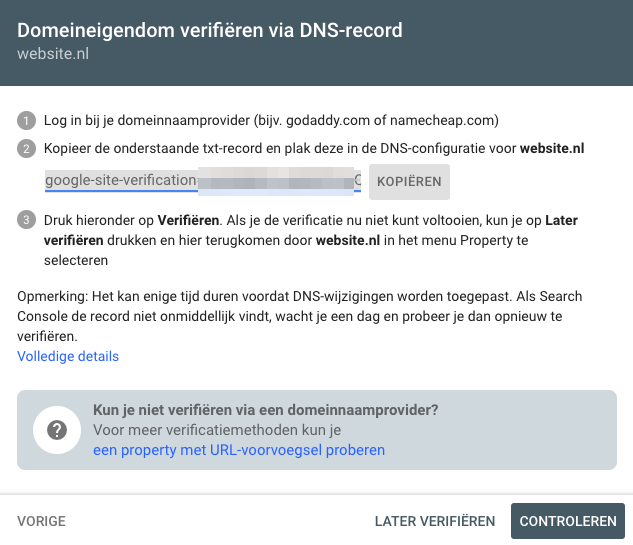Click the step 1 number circle
633x545 pixels.
tap(26, 121)
